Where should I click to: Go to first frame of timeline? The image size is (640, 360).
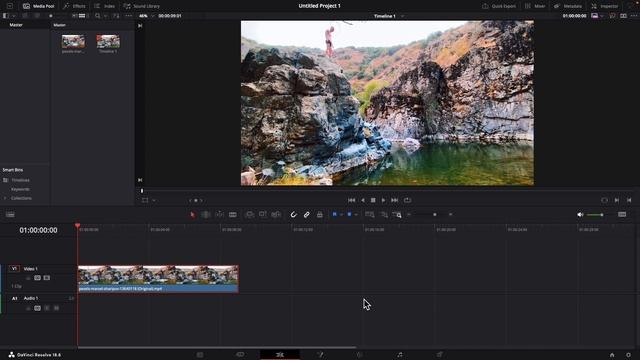(x=351, y=200)
